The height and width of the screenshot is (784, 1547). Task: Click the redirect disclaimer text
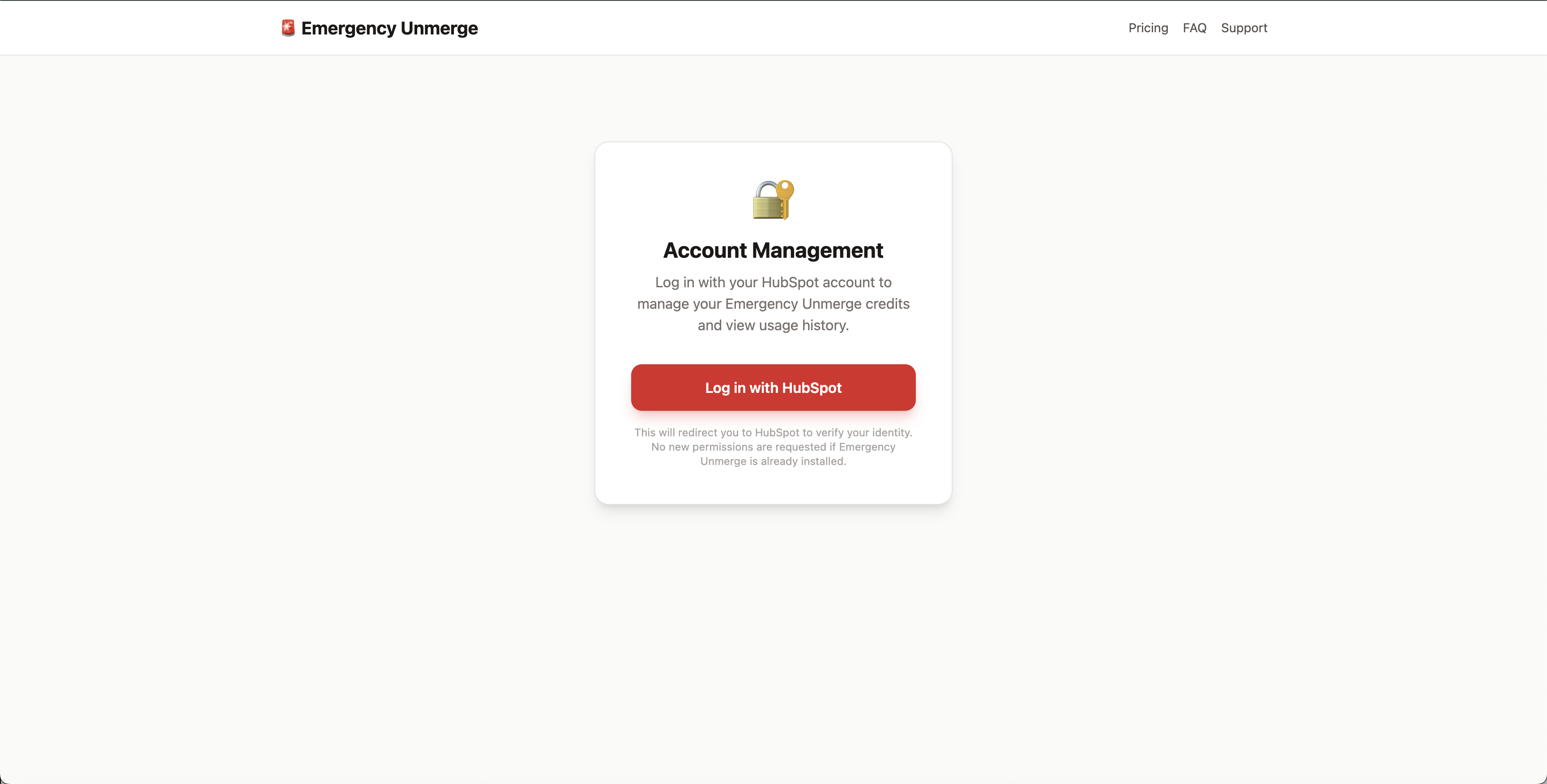coord(773,447)
